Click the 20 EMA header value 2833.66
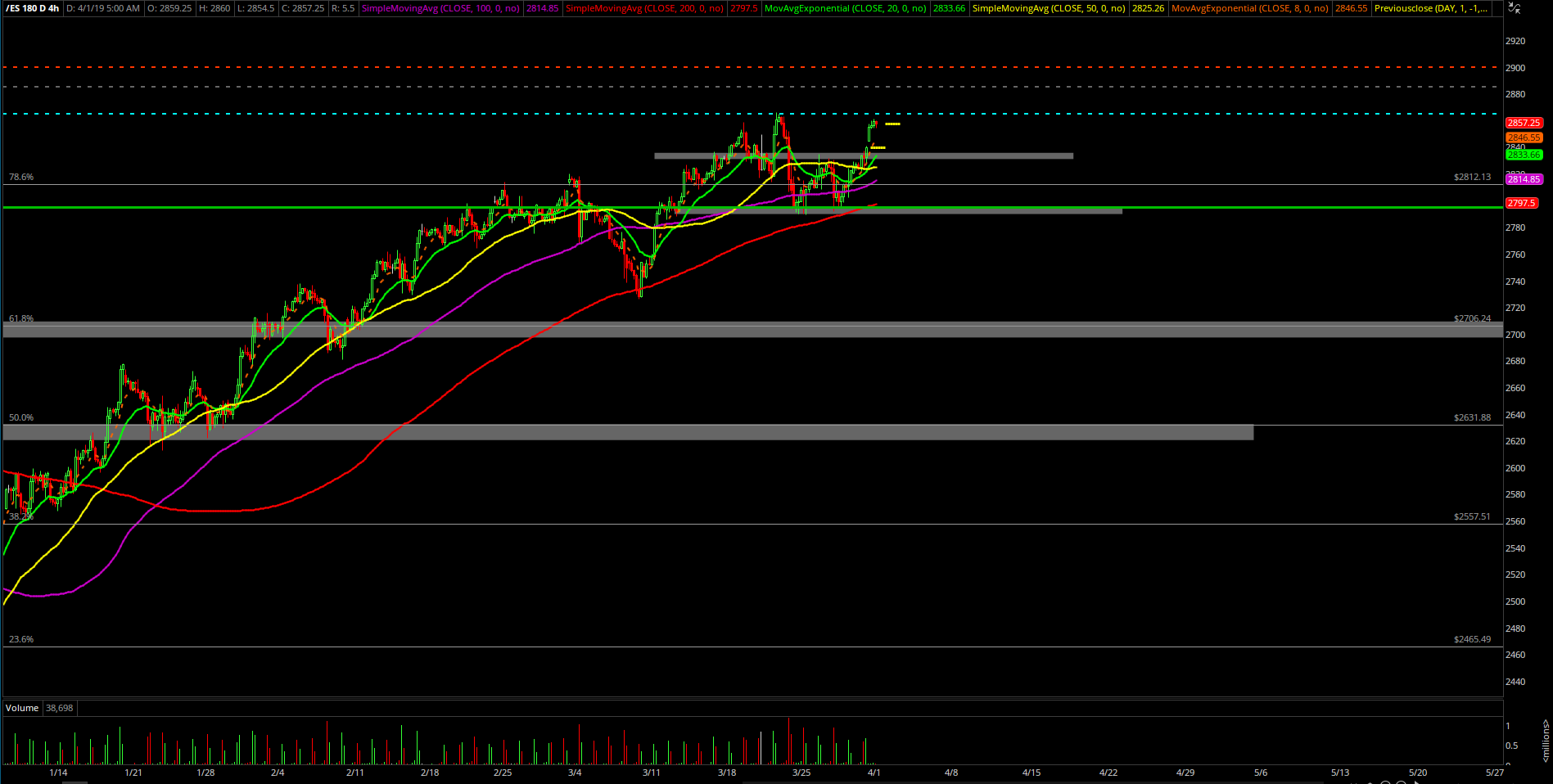 click(949, 8)
